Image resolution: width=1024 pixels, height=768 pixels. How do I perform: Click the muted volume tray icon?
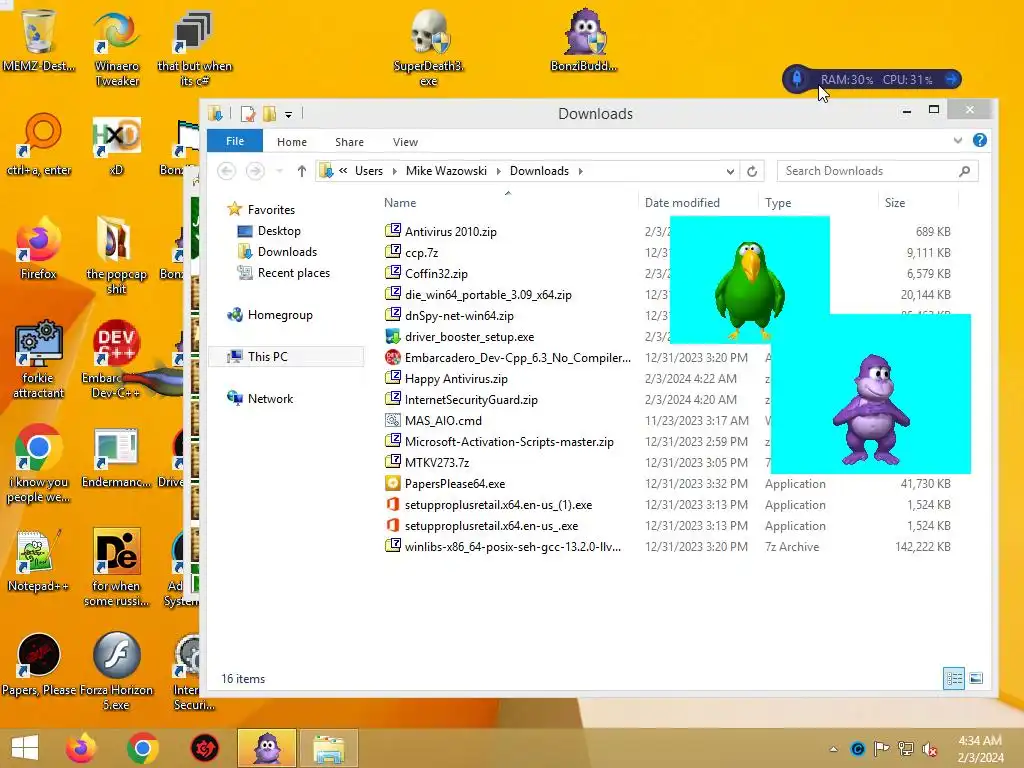coord(929,749)
